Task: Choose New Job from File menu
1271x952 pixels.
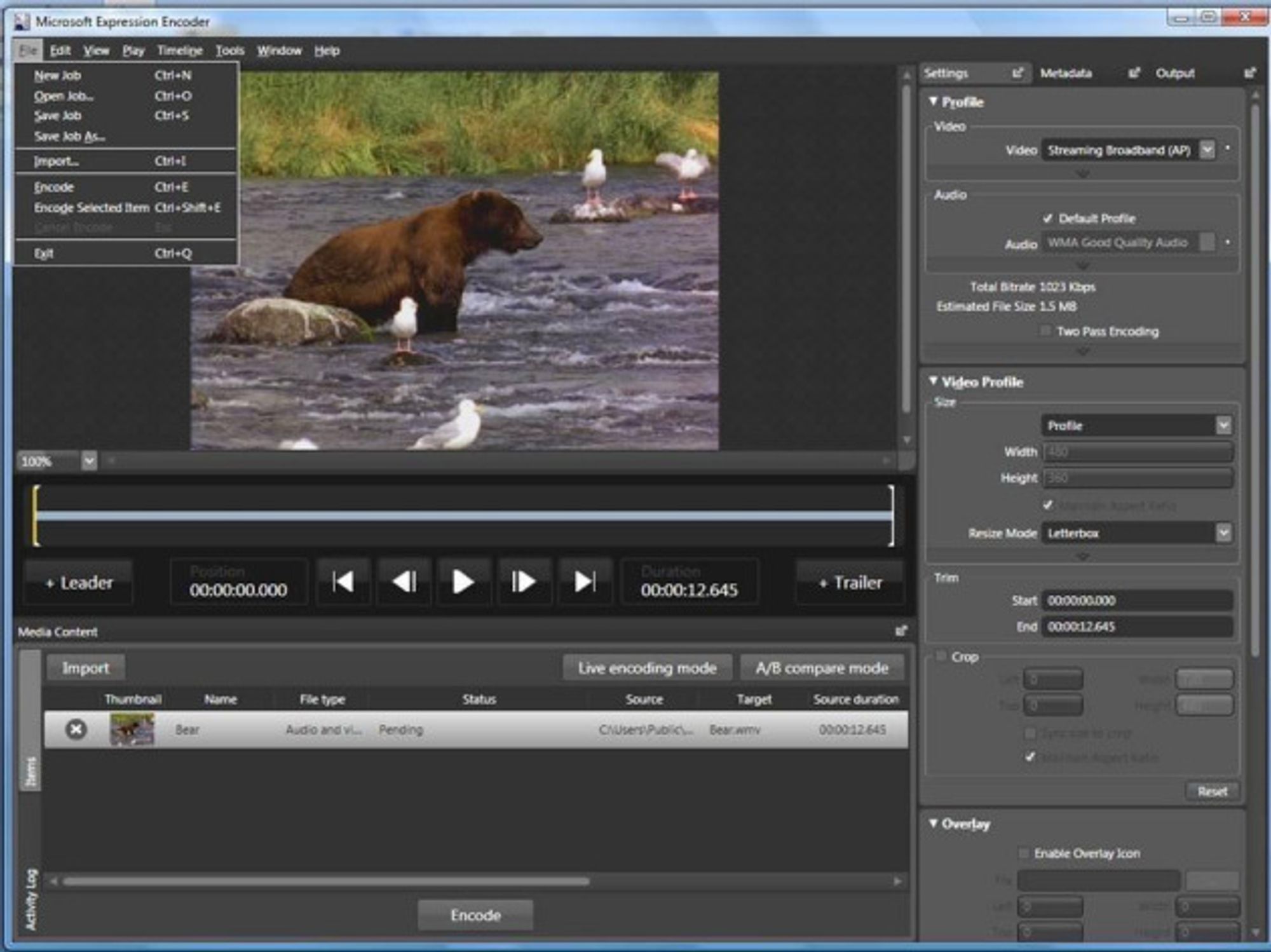Action: coord(126,75)
